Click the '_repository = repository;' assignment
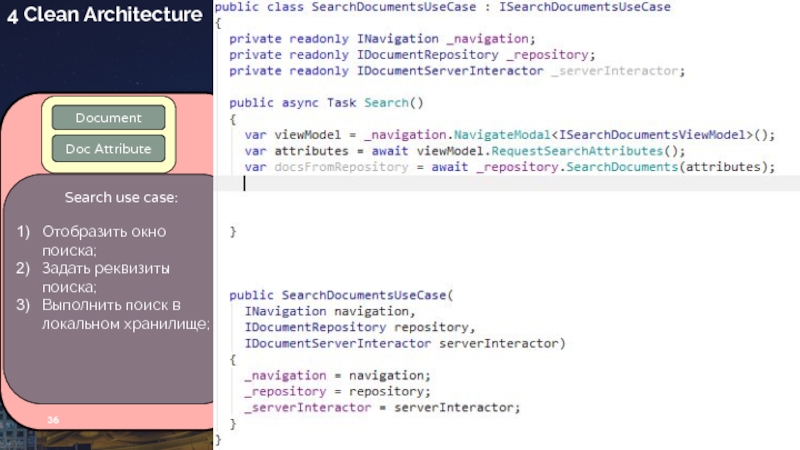This screenshot has height=450, width=800. pyautogui.click(x=337, y=391)
